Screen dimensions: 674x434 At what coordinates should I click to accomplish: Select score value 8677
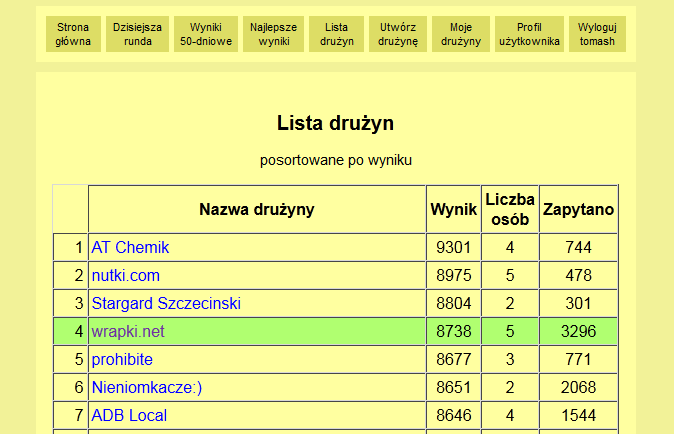pyautogui.click(x=453, y=359)
